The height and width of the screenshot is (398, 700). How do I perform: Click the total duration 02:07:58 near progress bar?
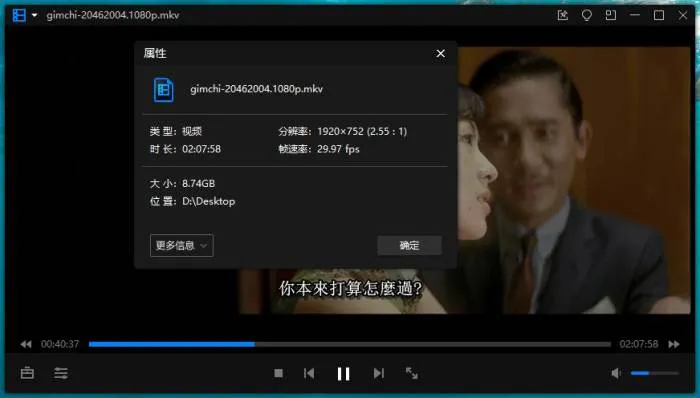[639, 344]
